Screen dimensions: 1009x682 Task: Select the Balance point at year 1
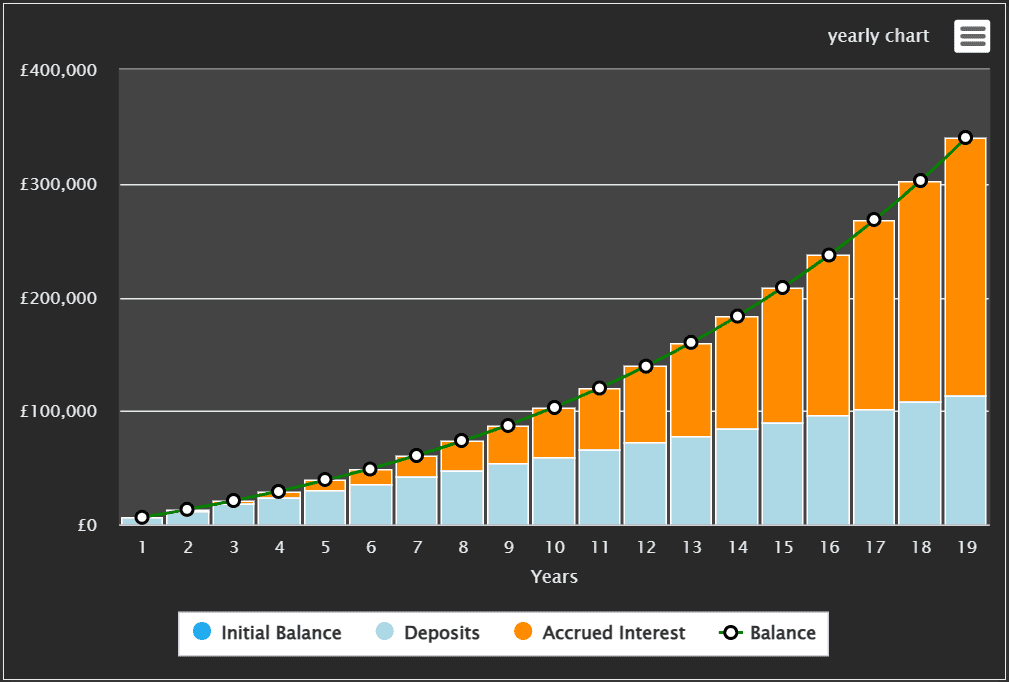point(142,517)
